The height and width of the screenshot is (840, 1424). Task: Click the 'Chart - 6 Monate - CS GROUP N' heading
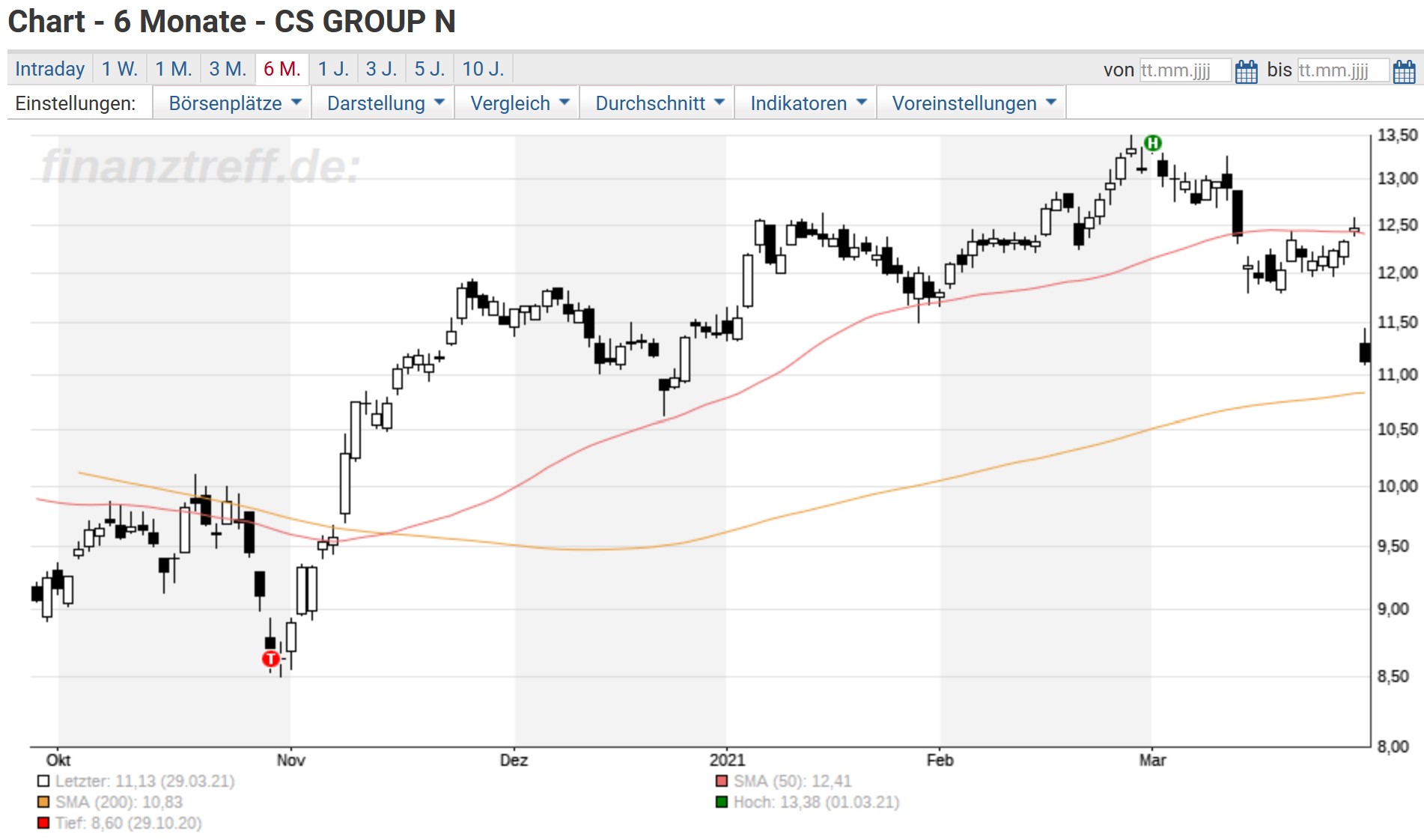tap(231, 21)
